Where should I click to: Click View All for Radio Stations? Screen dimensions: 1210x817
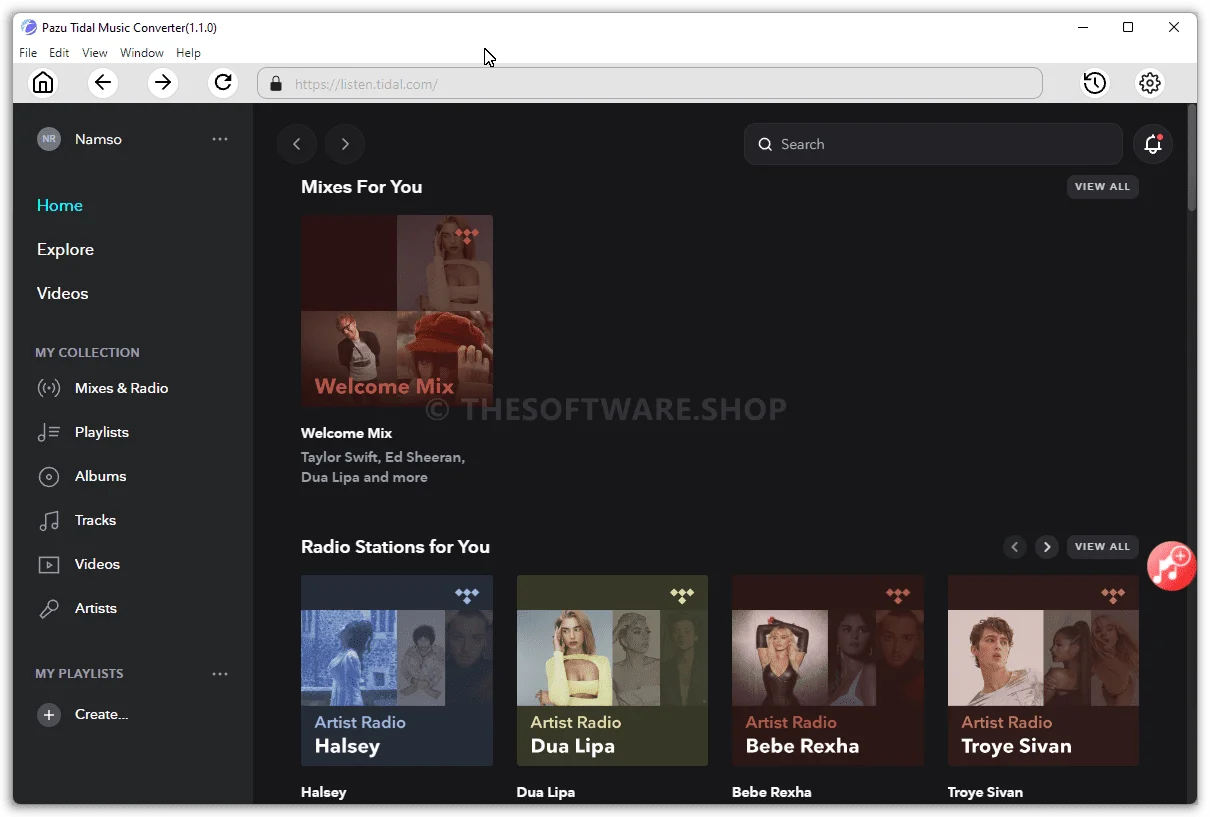(x=1102, y=546)
